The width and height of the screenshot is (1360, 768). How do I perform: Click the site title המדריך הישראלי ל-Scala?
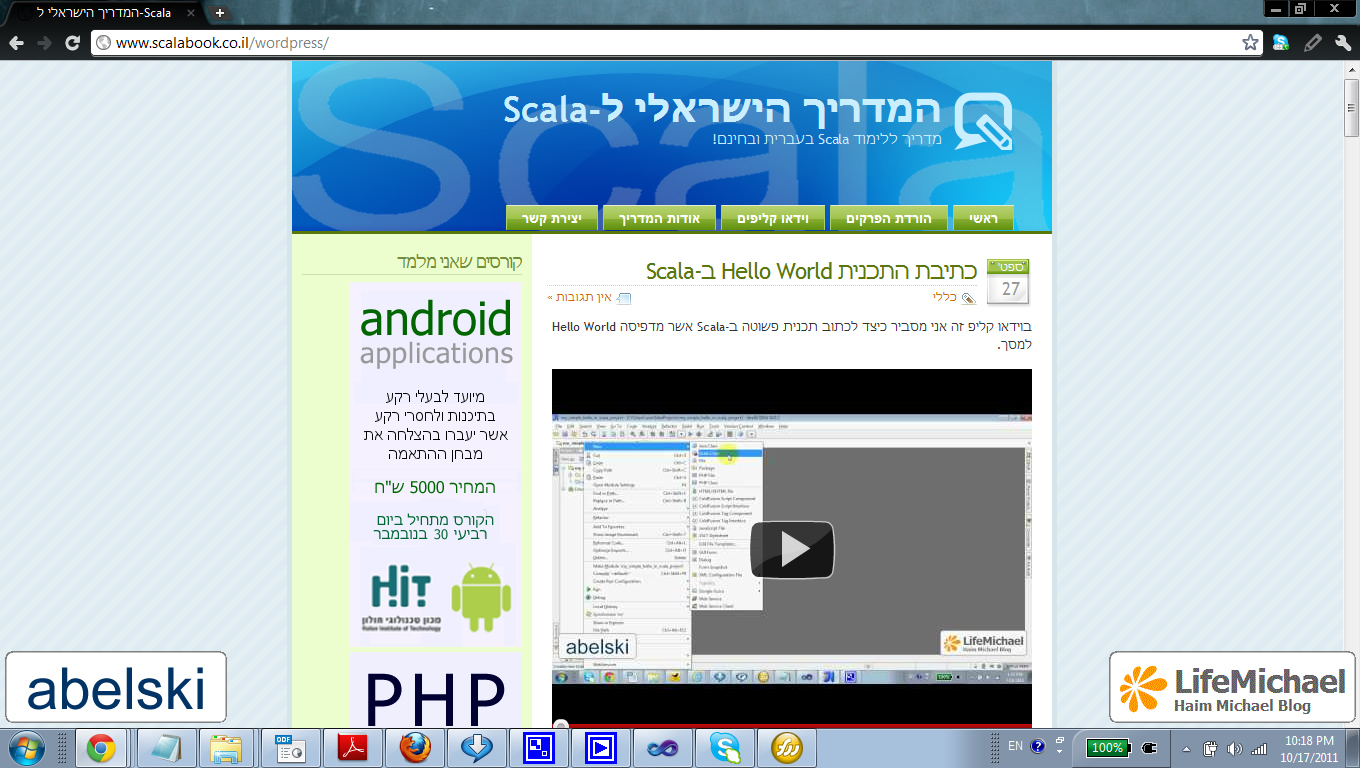tap(723, 110)
